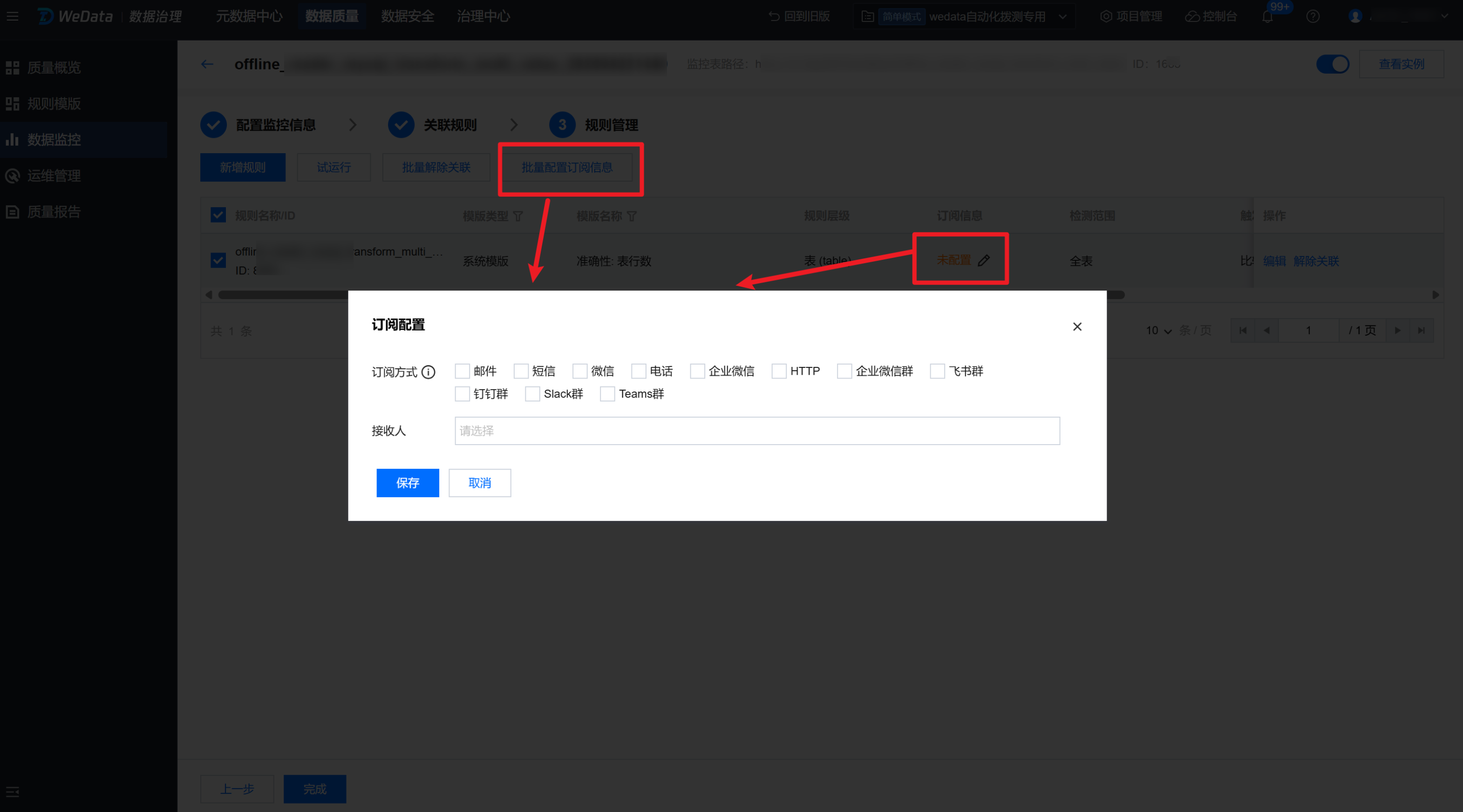
Task: Check the 企业微信群 subscription checkbox
Action: (x=844, y=371)
